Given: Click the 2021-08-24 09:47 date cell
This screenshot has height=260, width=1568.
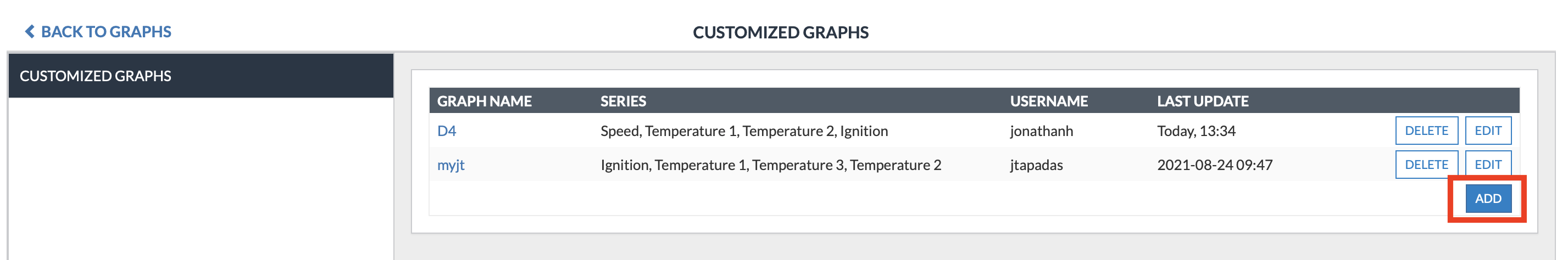Looking at the screenshot, I should pyautogui.click(x=1214, y=165).
